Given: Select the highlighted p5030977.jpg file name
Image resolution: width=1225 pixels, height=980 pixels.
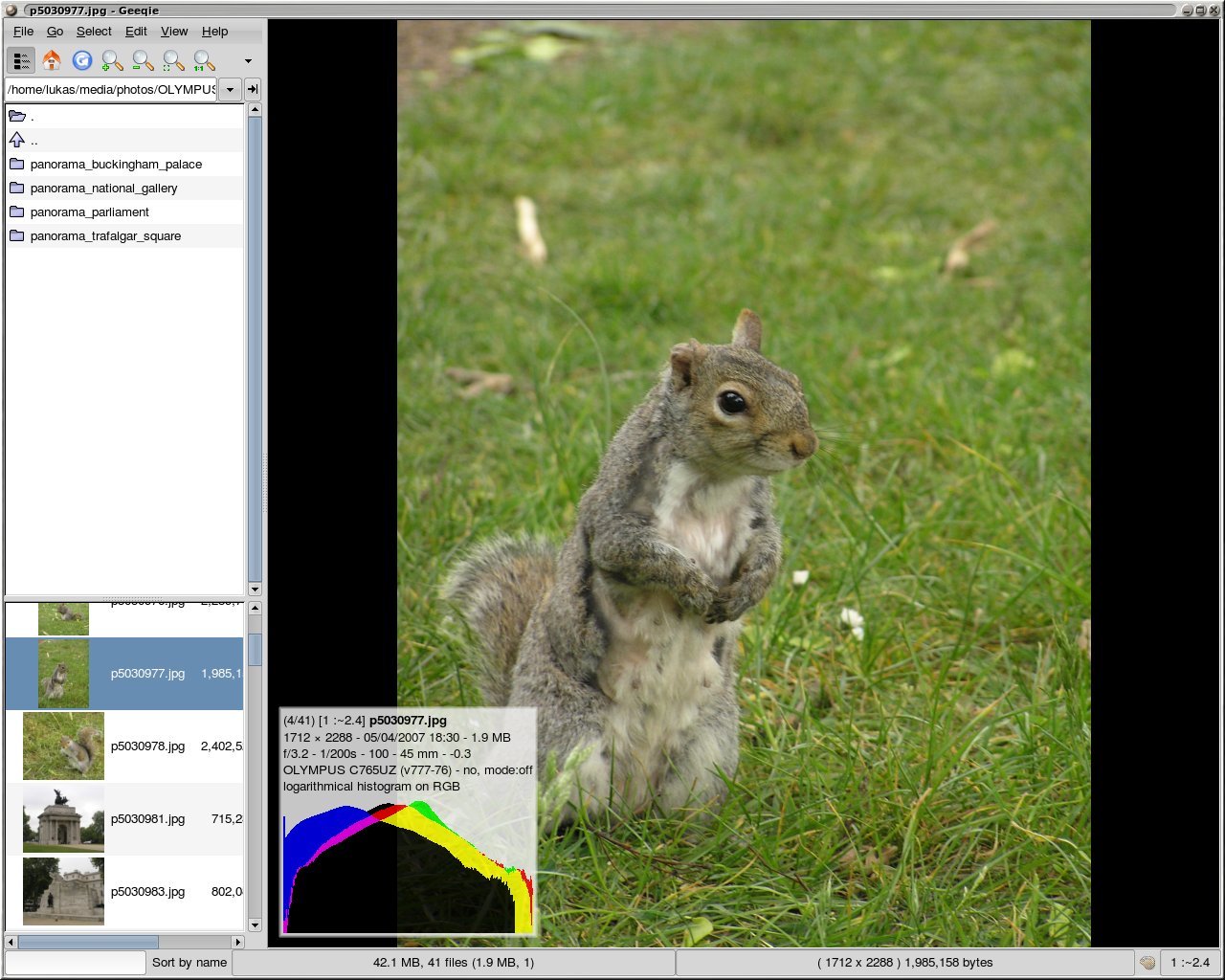Looking at the screenshot, I should point(147,674).
